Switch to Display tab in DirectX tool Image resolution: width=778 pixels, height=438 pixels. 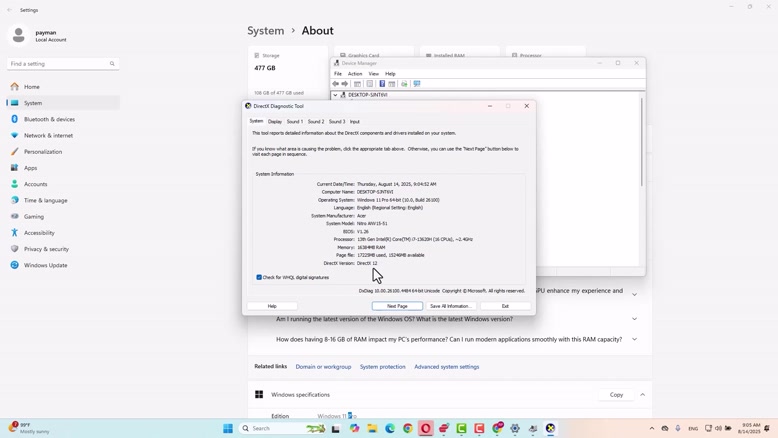(x=275, y=122)
